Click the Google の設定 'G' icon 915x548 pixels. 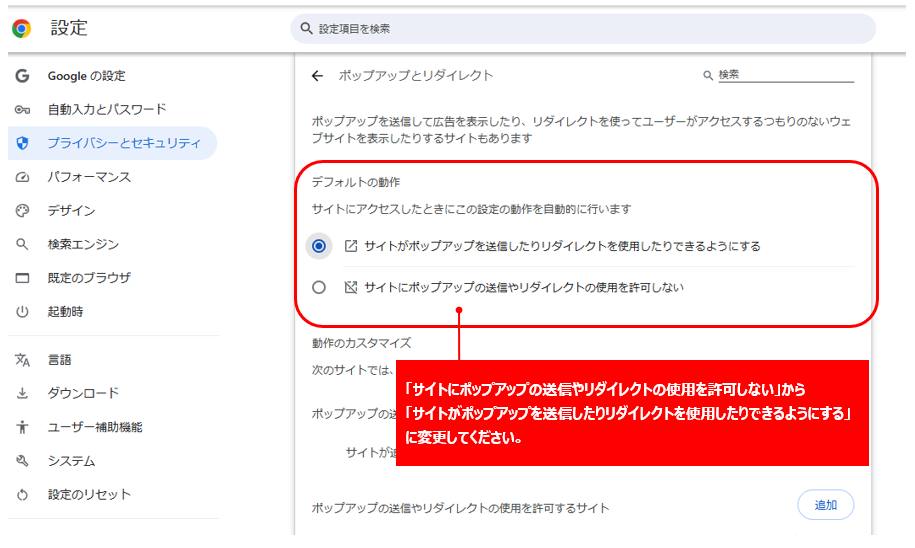[23, 76]
